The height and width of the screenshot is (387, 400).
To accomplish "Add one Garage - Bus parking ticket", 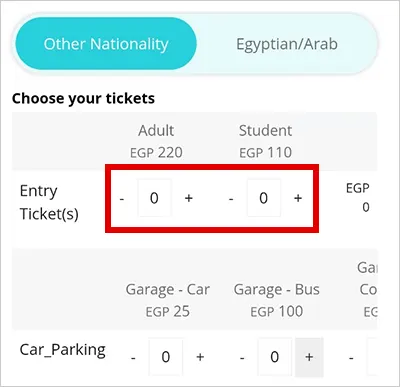I will coord(309,357).
